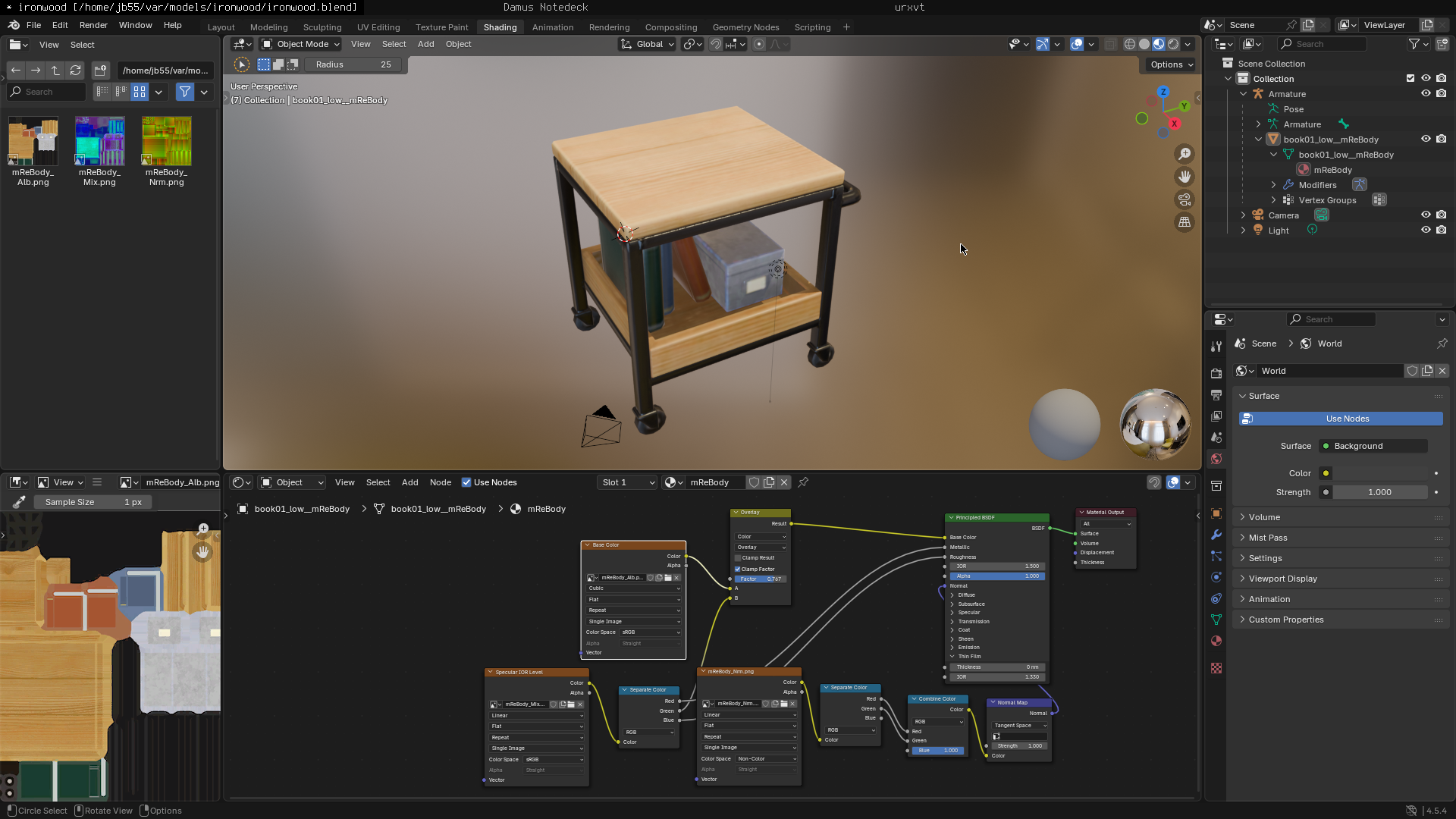Adjust the world Strength slider
This screenshot has height=819, width=1456.
tap(1379, 492)
